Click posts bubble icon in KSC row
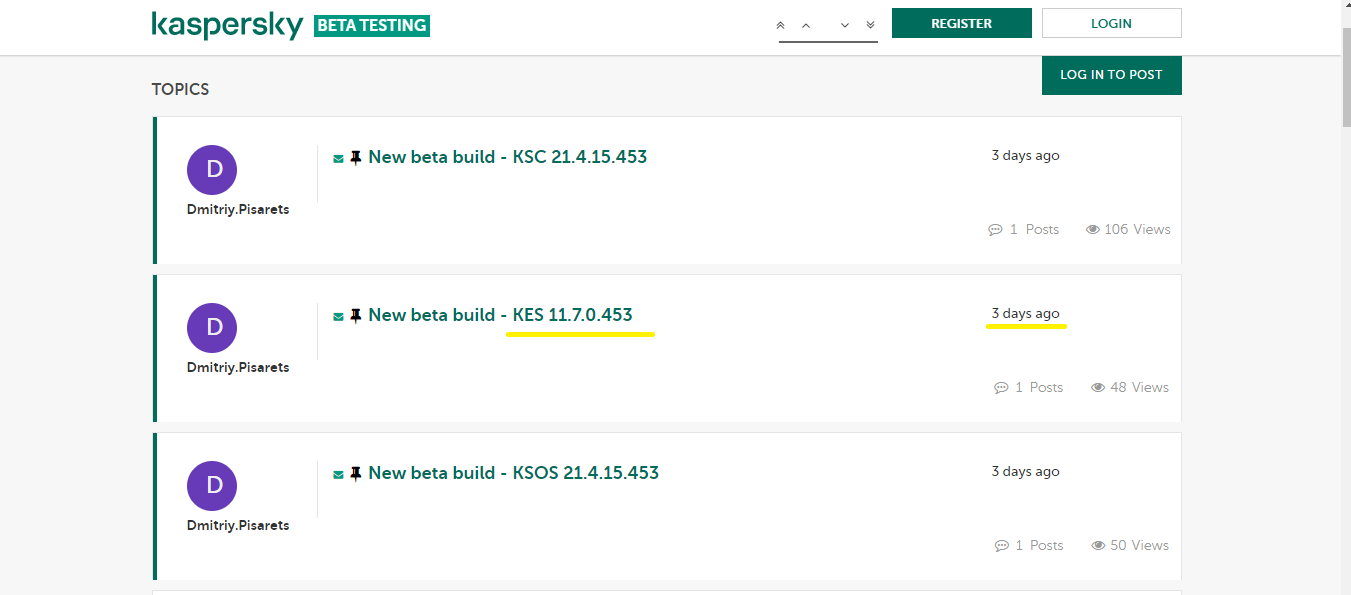 [995, 230]
